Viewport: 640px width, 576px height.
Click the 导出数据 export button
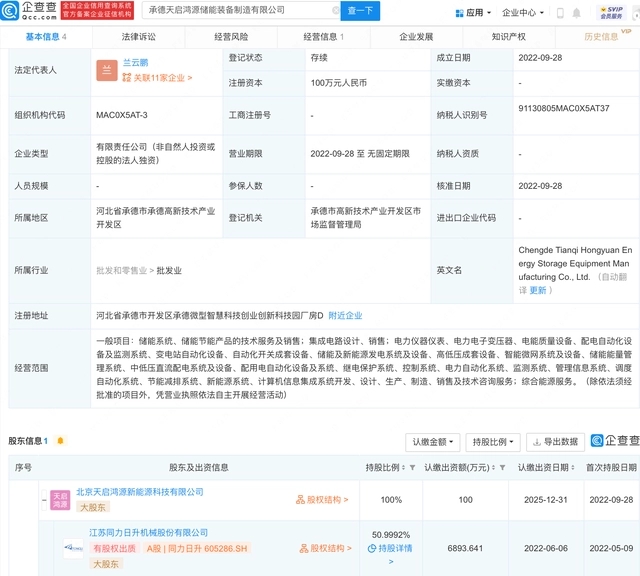point(554,441)
